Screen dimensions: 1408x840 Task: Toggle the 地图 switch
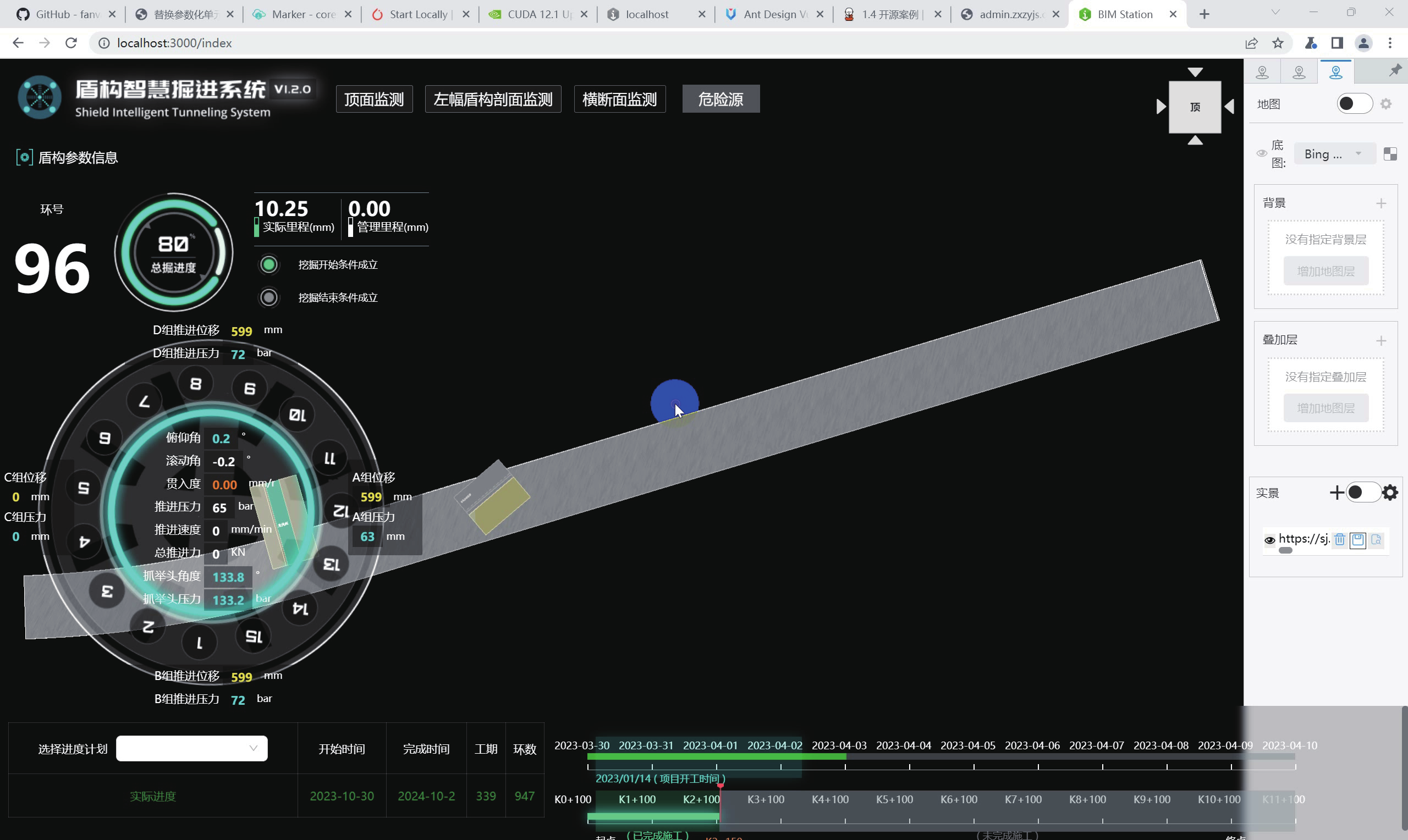coord(1354,104)
